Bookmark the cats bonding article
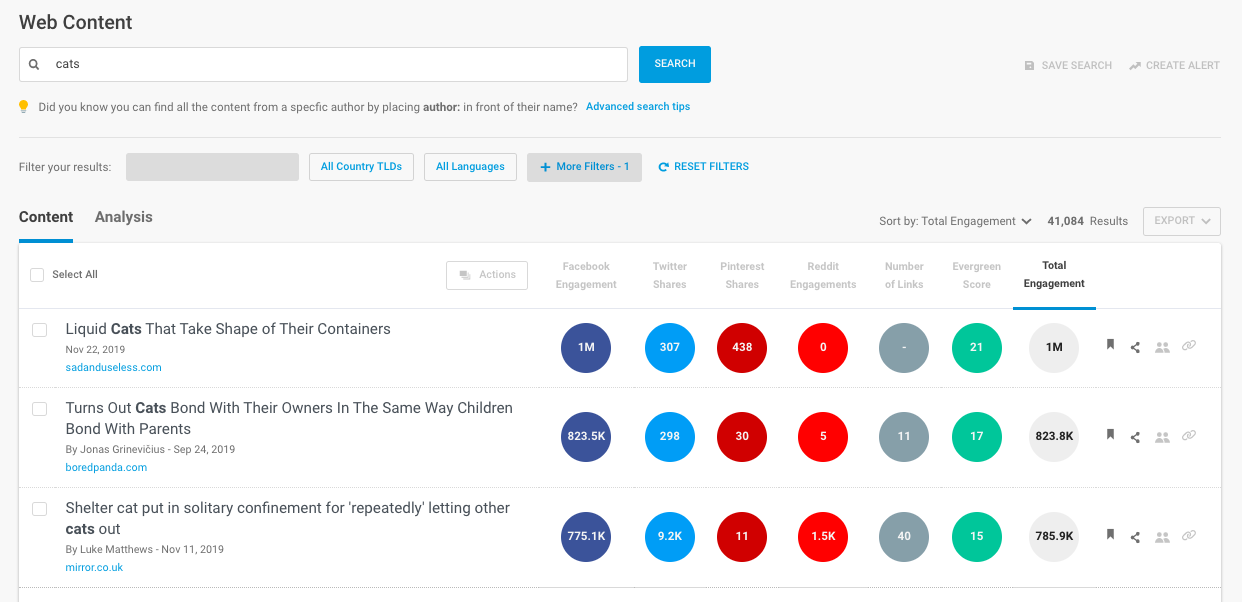The width and height of the screenshot is (1242, 602). (x=1109, y=437)
